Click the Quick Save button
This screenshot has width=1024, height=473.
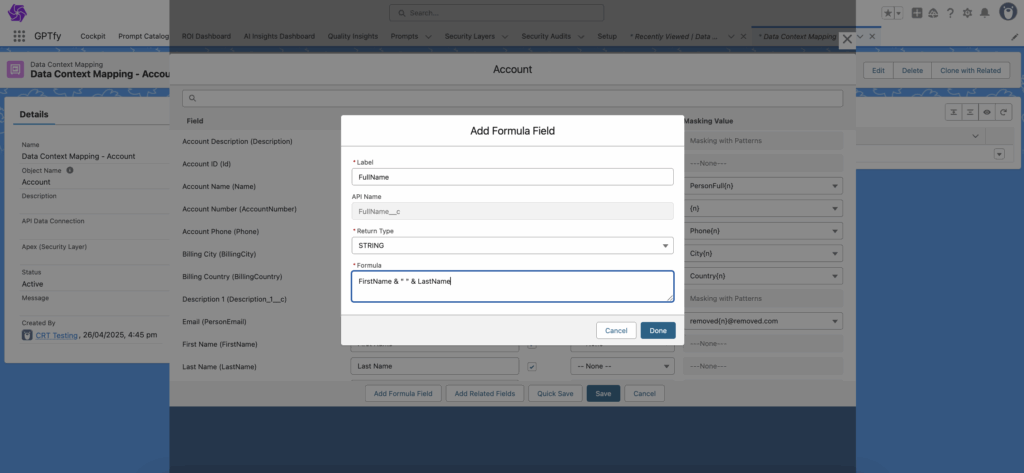click(x=555, y=393)
